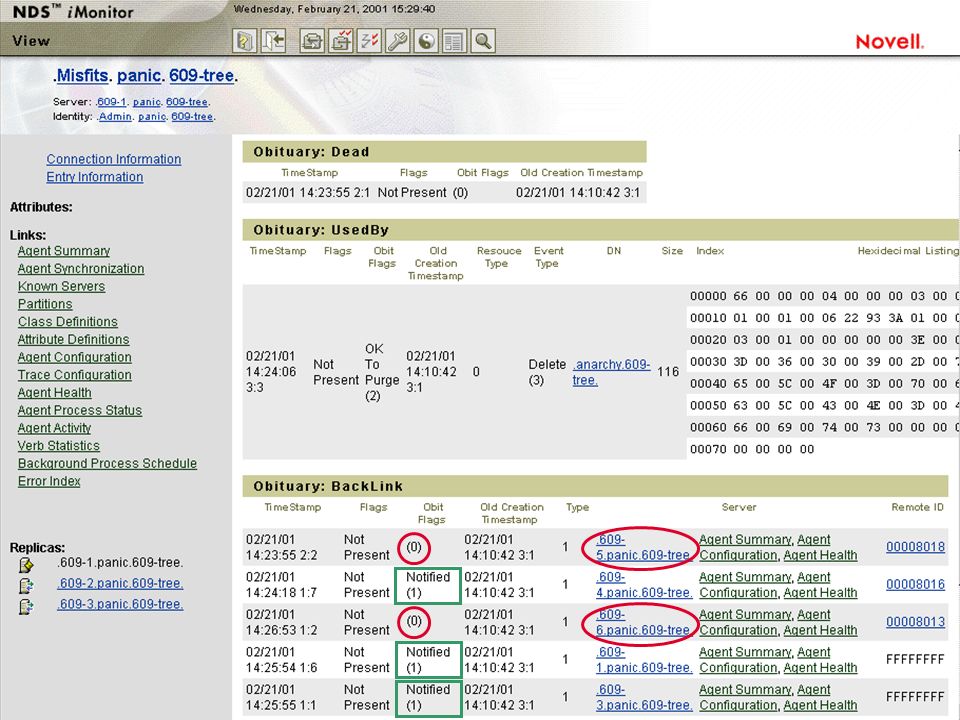Open the Help book icon

click(244, 41)
